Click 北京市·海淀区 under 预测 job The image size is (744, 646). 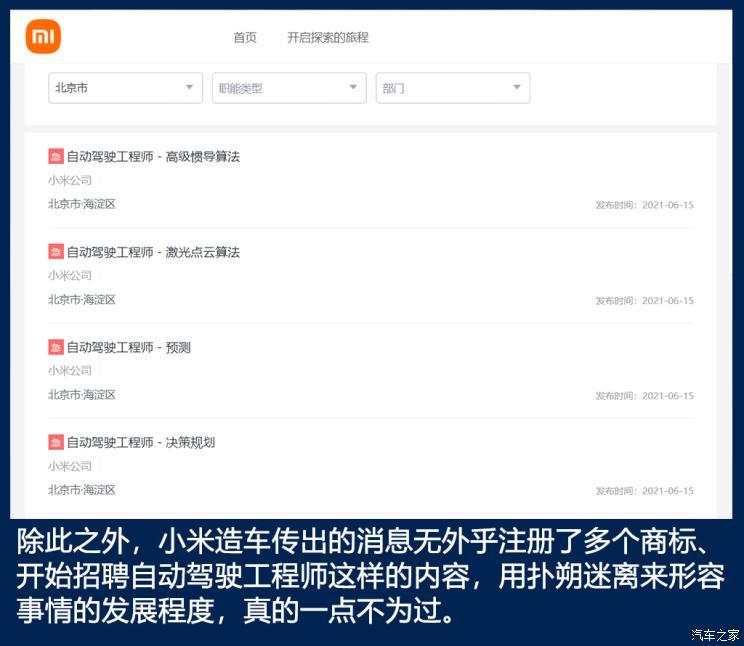tap(82, 395)
